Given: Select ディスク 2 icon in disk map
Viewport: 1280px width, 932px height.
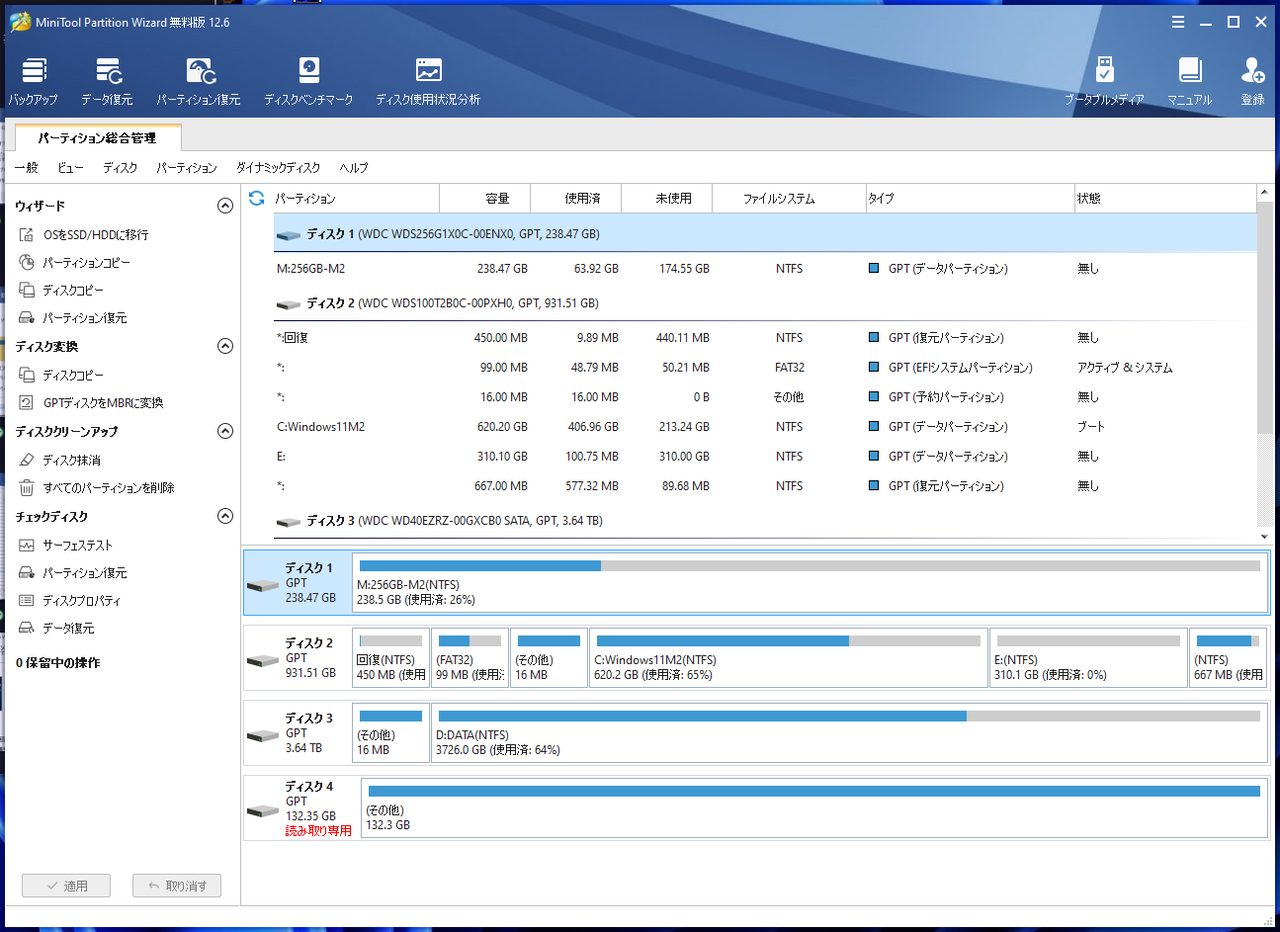Looking at the screenshot, I should pyautogui.click(x=262, y=661).
